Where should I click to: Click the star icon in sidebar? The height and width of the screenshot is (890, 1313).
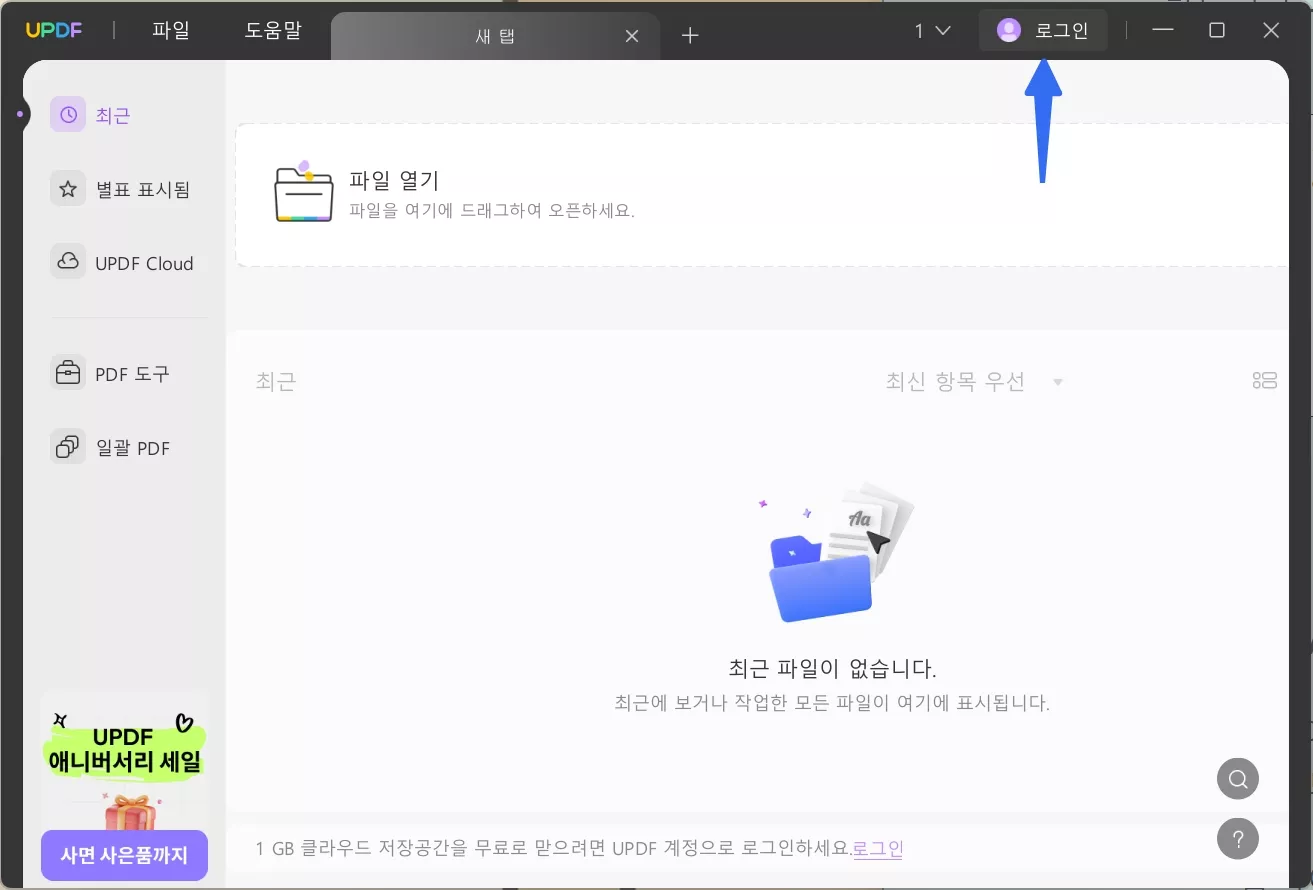click(x=68, y=189)
